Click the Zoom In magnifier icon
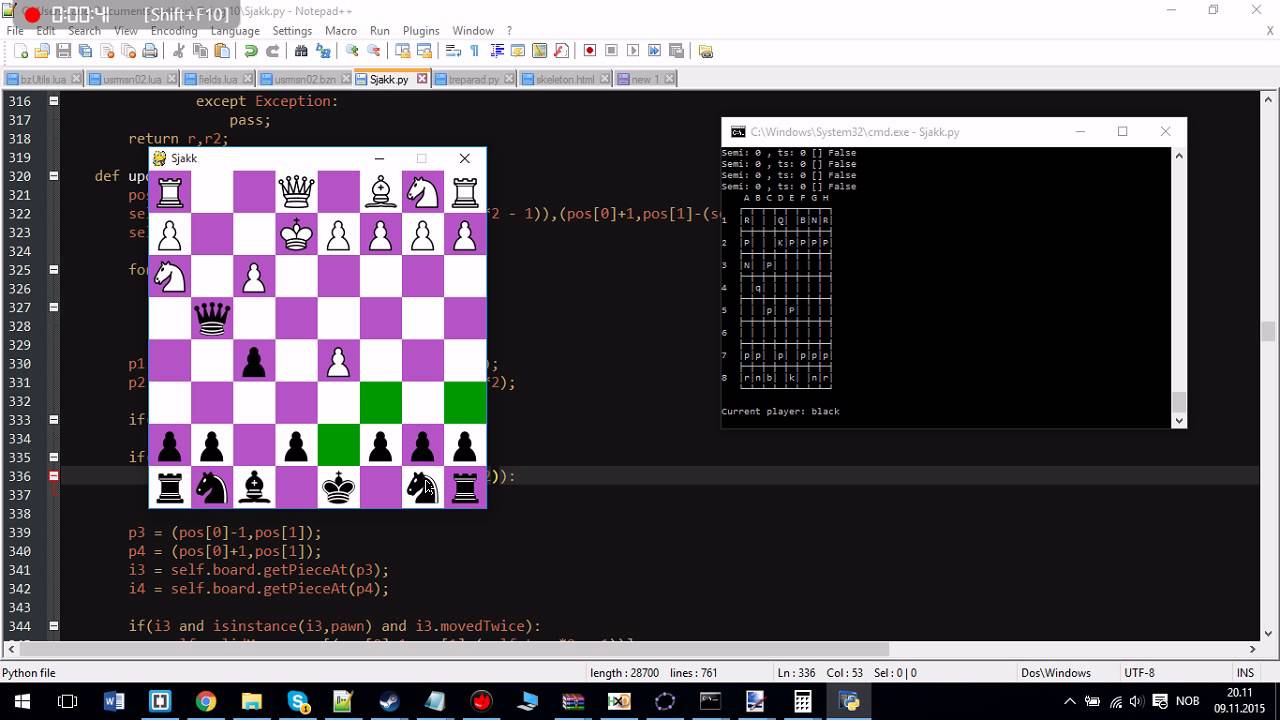The width and height of the screenshot is (1280, 720). 352,51
